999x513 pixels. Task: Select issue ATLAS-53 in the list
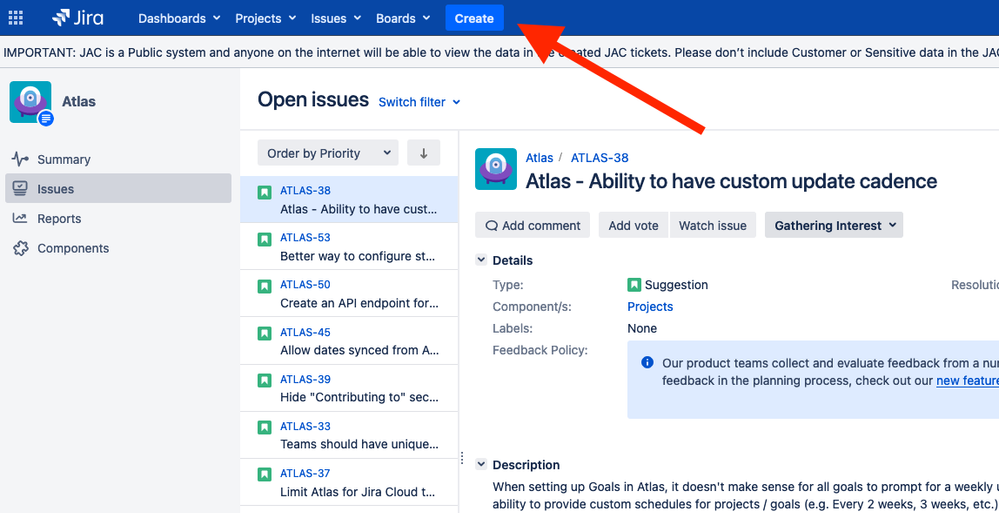click(x=349, y=247)
